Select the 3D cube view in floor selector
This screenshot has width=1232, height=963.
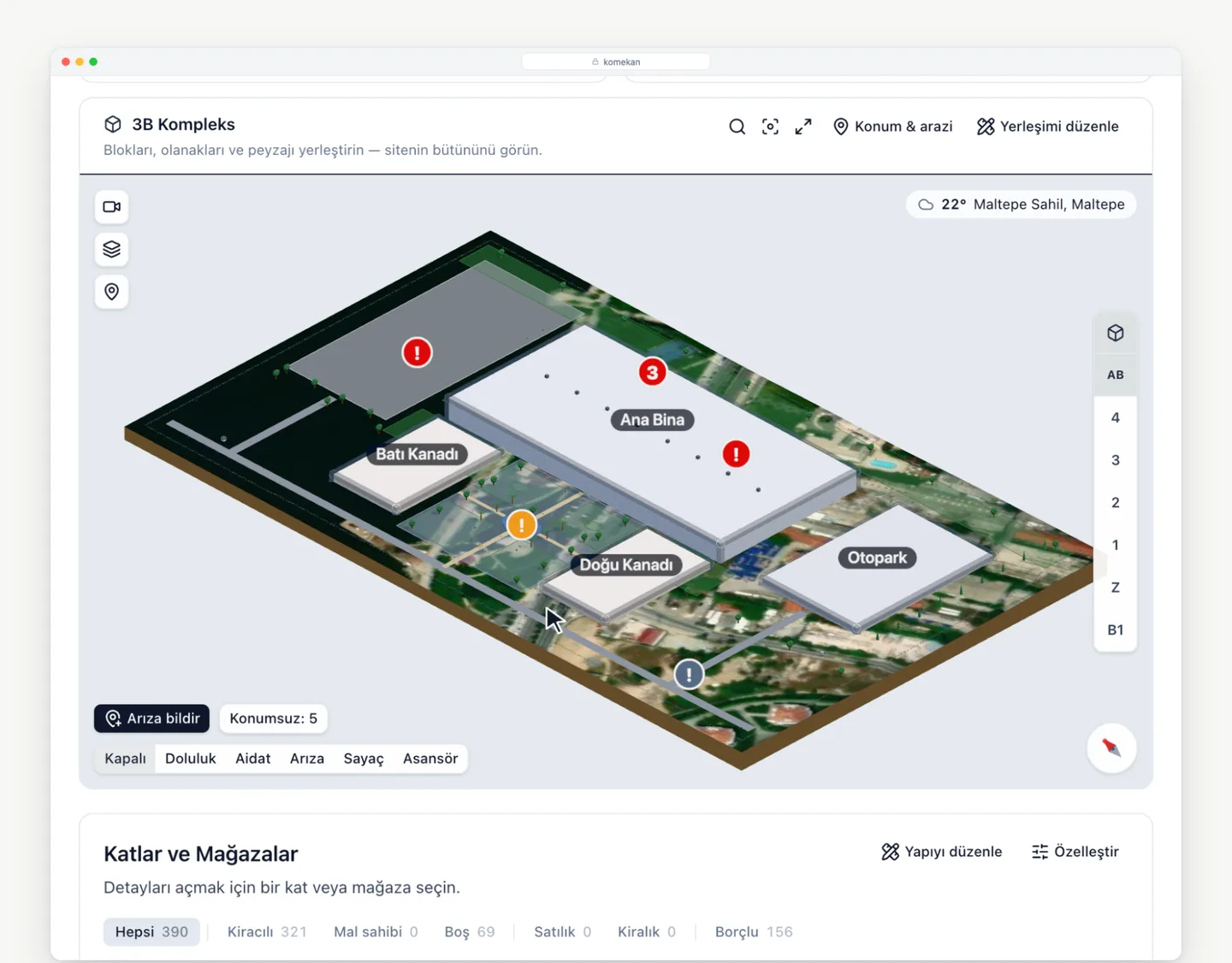pyautogui.click(x=1115, y=333)
